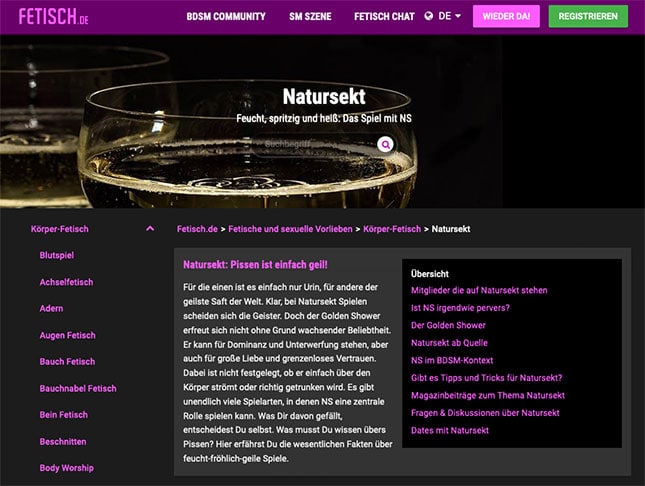The image size is (645, 486).
Task: Select Körper-Fetisch sidebar heading
Action: tap(60, 229)
